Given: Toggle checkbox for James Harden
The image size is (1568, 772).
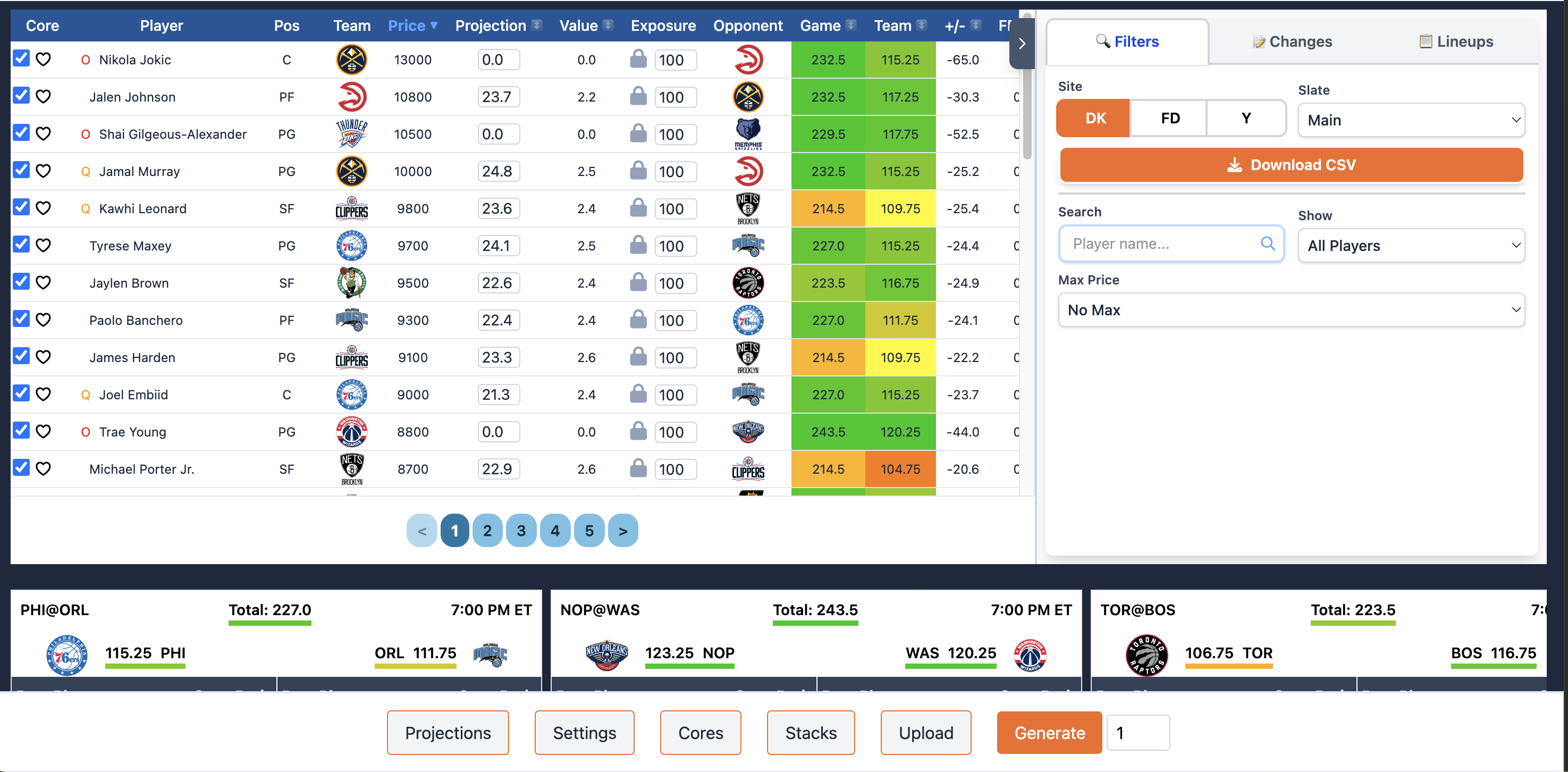Looking at the screenshot, I should pyautogui.click(x=21, y=356).
